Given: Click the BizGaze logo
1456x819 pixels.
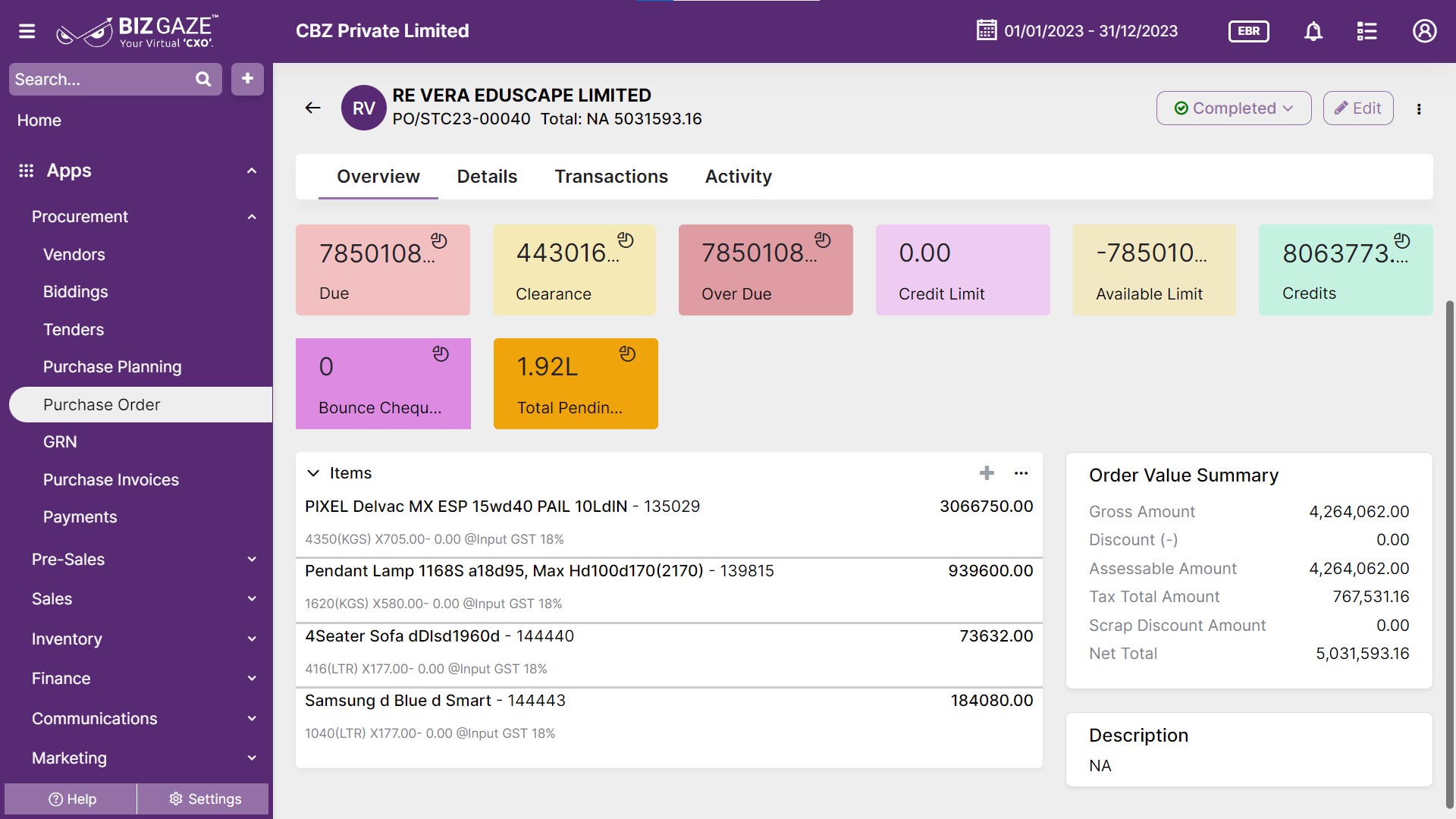Looking at the screenshot, I should click(x=137, y=31).
